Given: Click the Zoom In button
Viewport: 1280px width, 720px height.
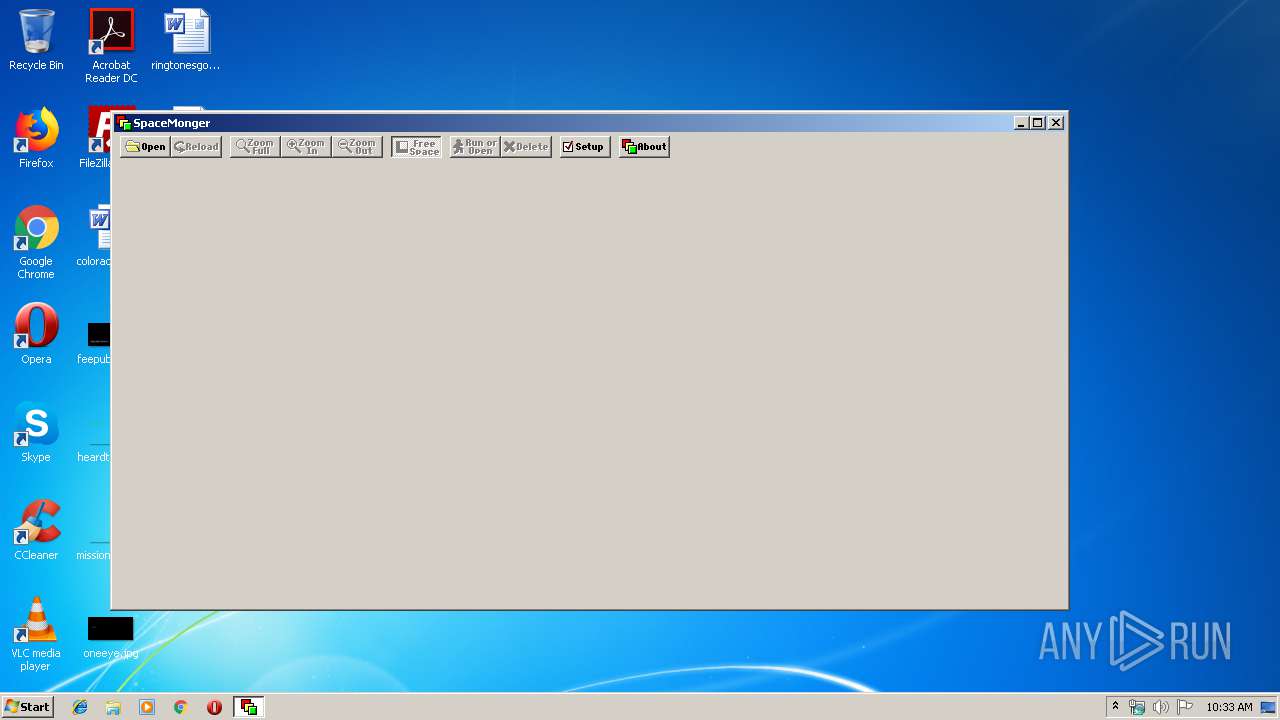Looking at the screenshot, I should (306, 147).
